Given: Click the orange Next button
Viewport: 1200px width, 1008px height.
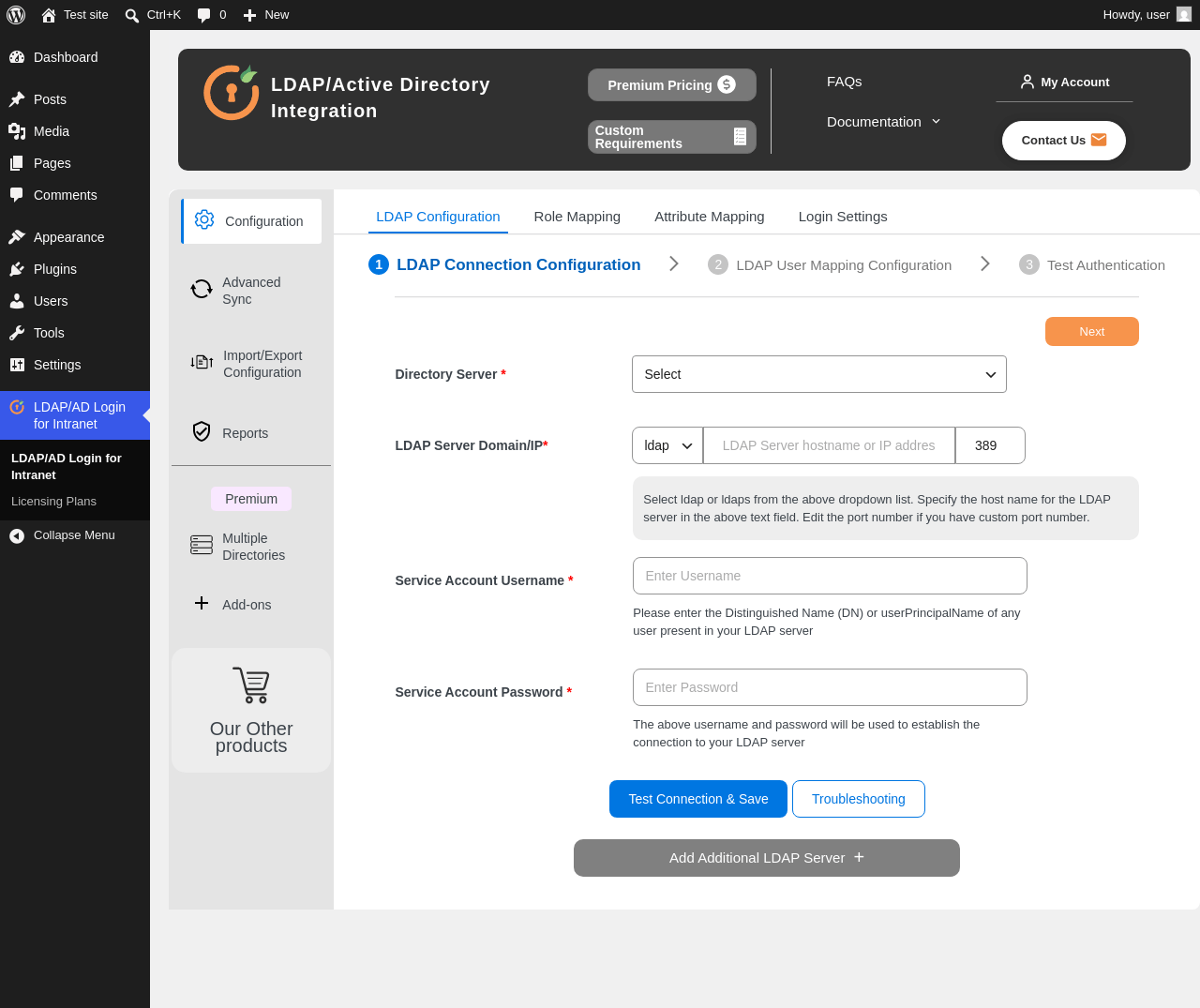Looking at the screenshot, I should coord(1092,331).
